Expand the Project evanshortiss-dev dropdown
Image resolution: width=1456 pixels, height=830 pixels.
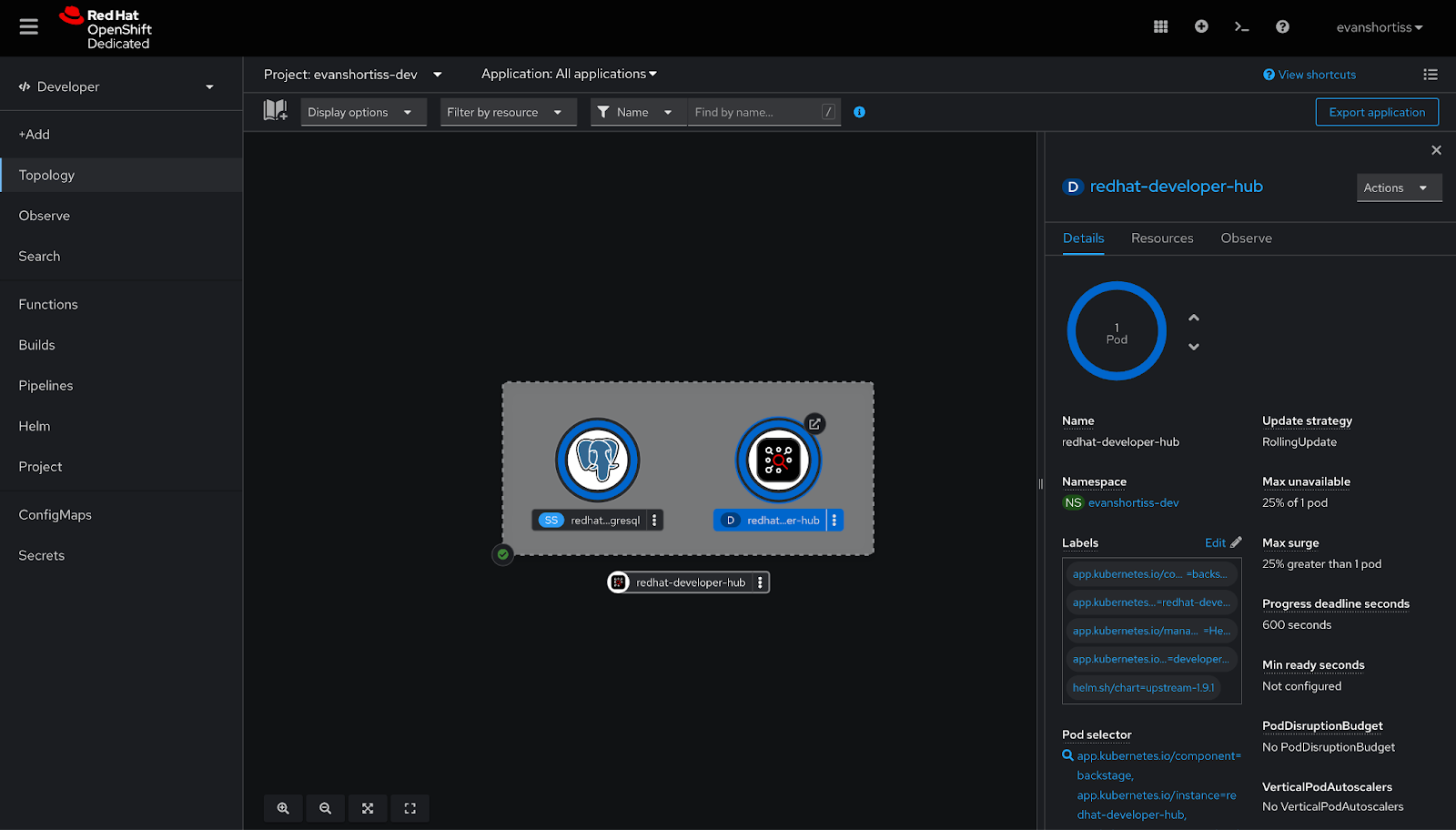pos(353,75)
